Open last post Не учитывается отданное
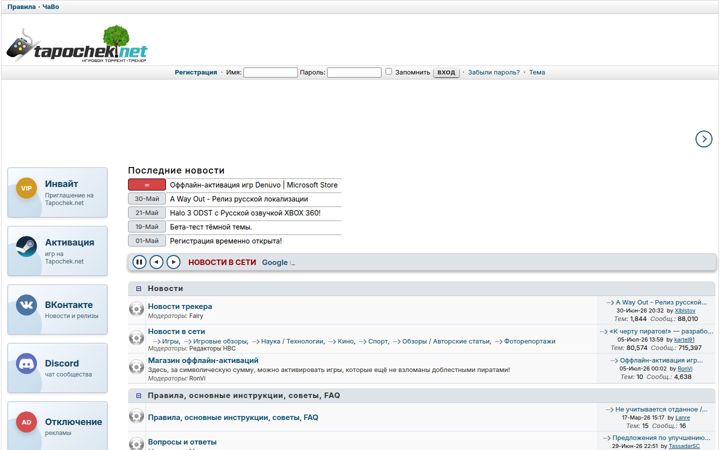 pyautogui.click(x=661, y=409)
